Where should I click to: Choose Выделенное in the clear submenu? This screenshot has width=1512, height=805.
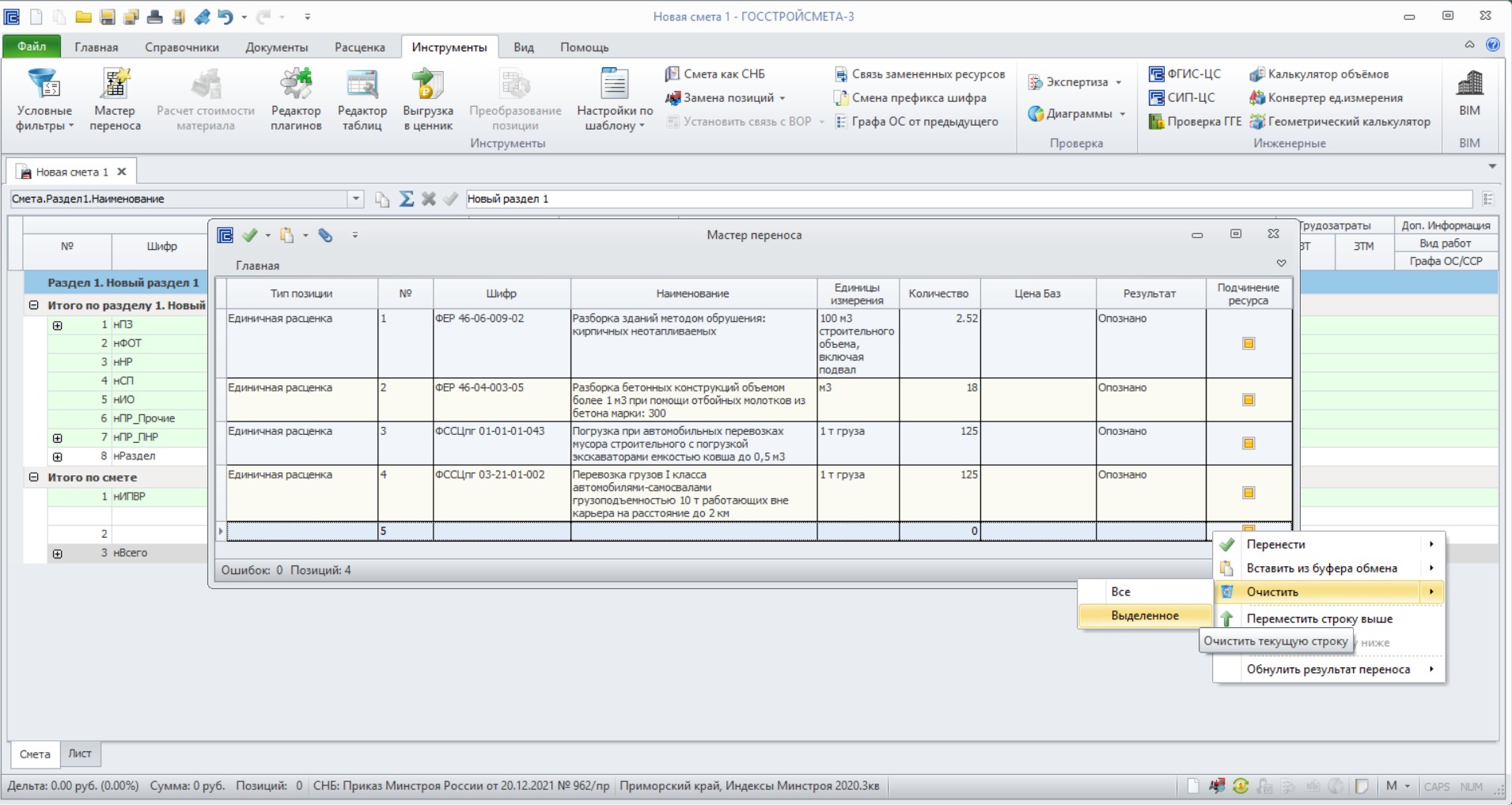coord(1145,615)
